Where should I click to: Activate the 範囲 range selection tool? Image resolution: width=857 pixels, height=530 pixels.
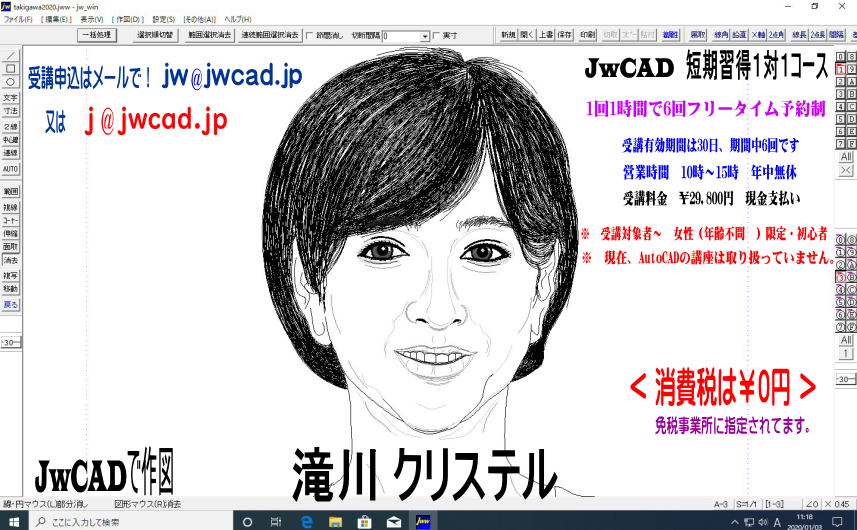point(11,192)
